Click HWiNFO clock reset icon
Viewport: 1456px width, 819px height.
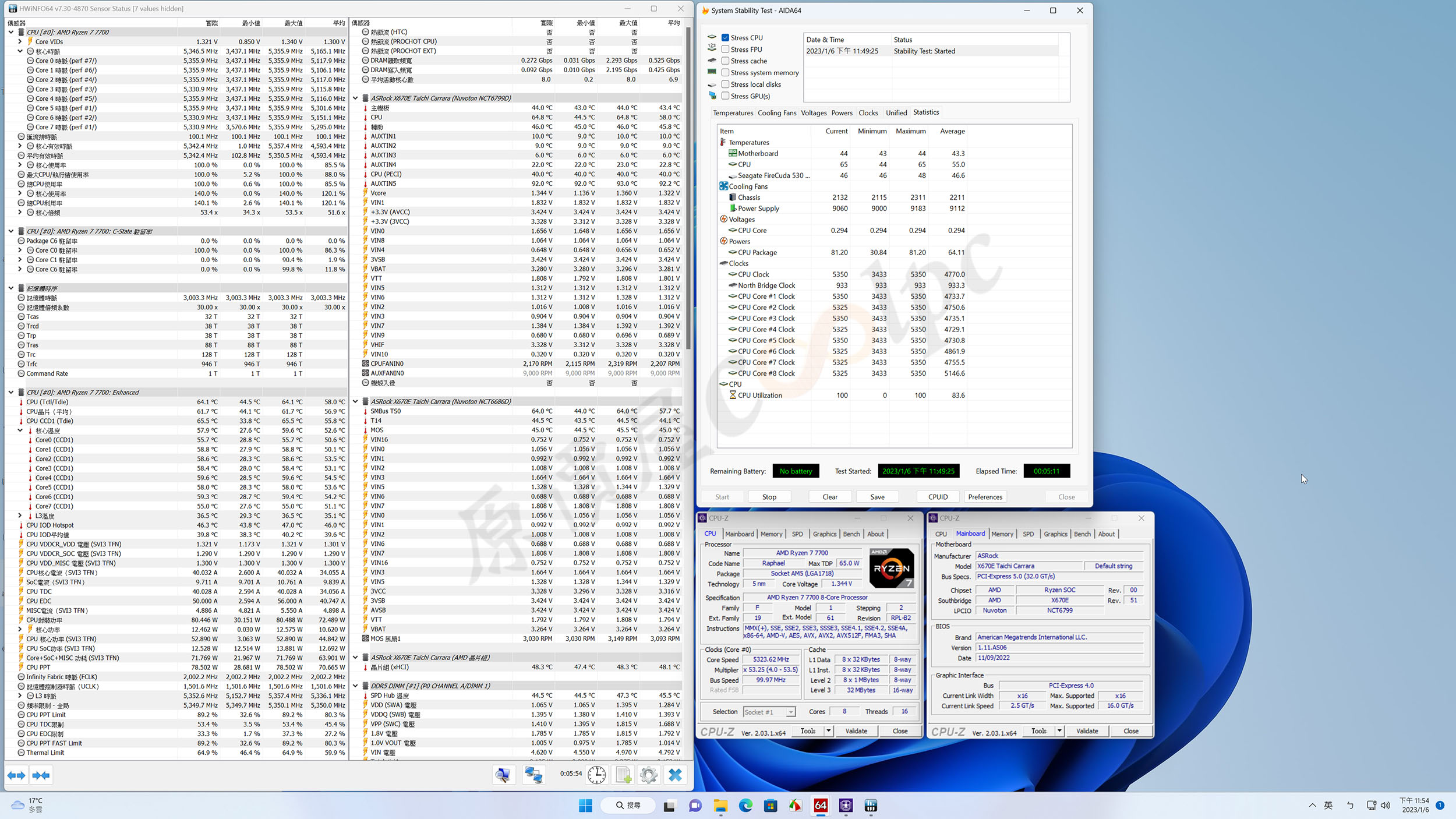tap(596, 775)
